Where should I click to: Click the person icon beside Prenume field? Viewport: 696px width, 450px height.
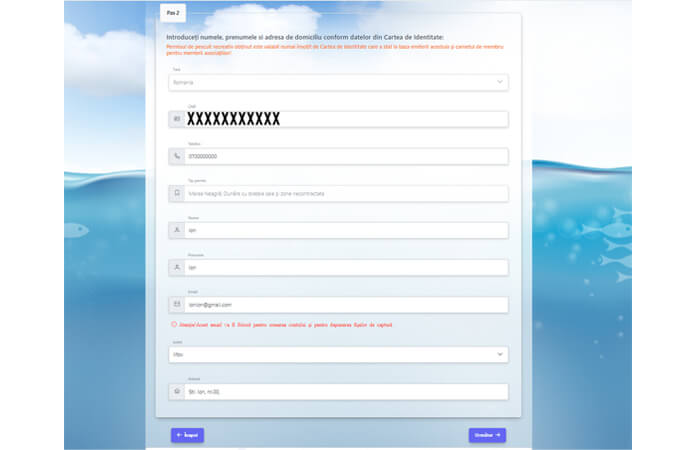[x=177, y=268]
